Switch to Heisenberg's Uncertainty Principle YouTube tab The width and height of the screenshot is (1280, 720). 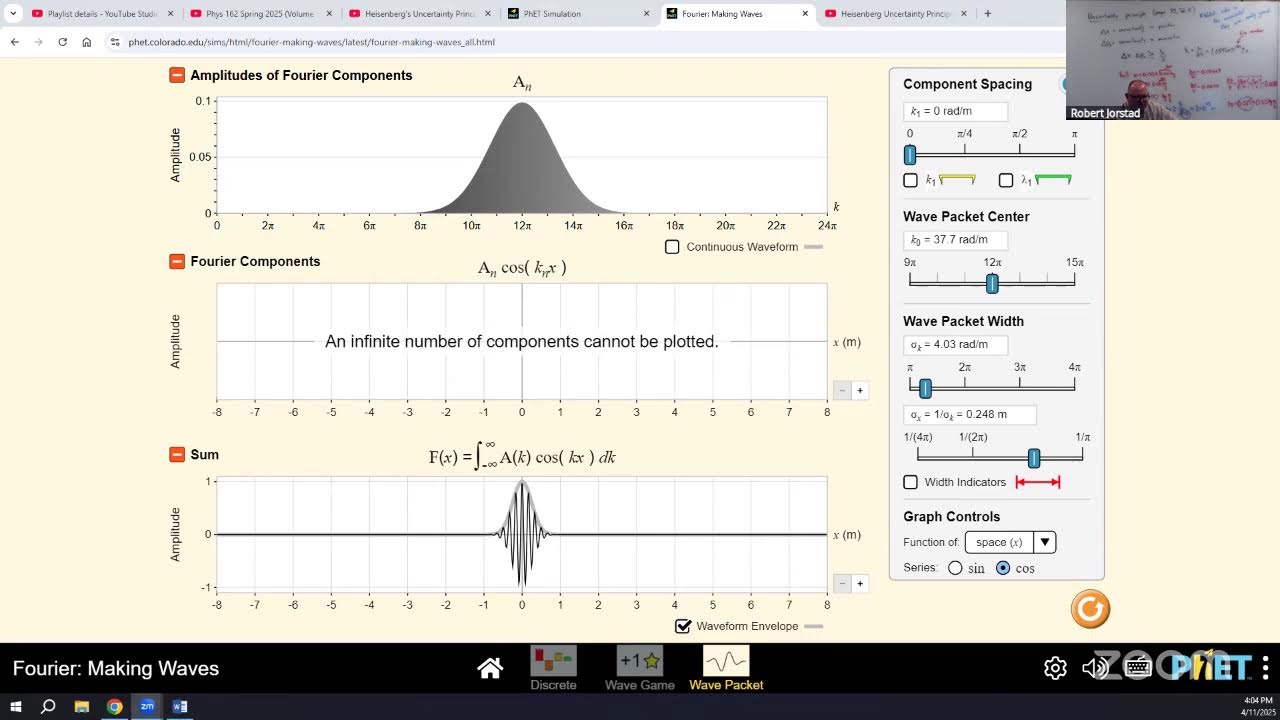pos(419,14)
